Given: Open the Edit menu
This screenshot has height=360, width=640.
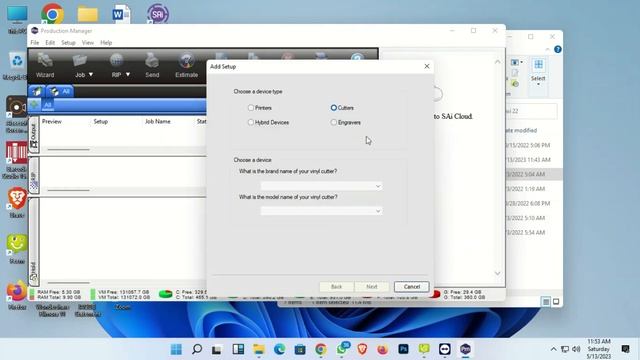Looking at the screenshot, I should click(x=50, y=42).
